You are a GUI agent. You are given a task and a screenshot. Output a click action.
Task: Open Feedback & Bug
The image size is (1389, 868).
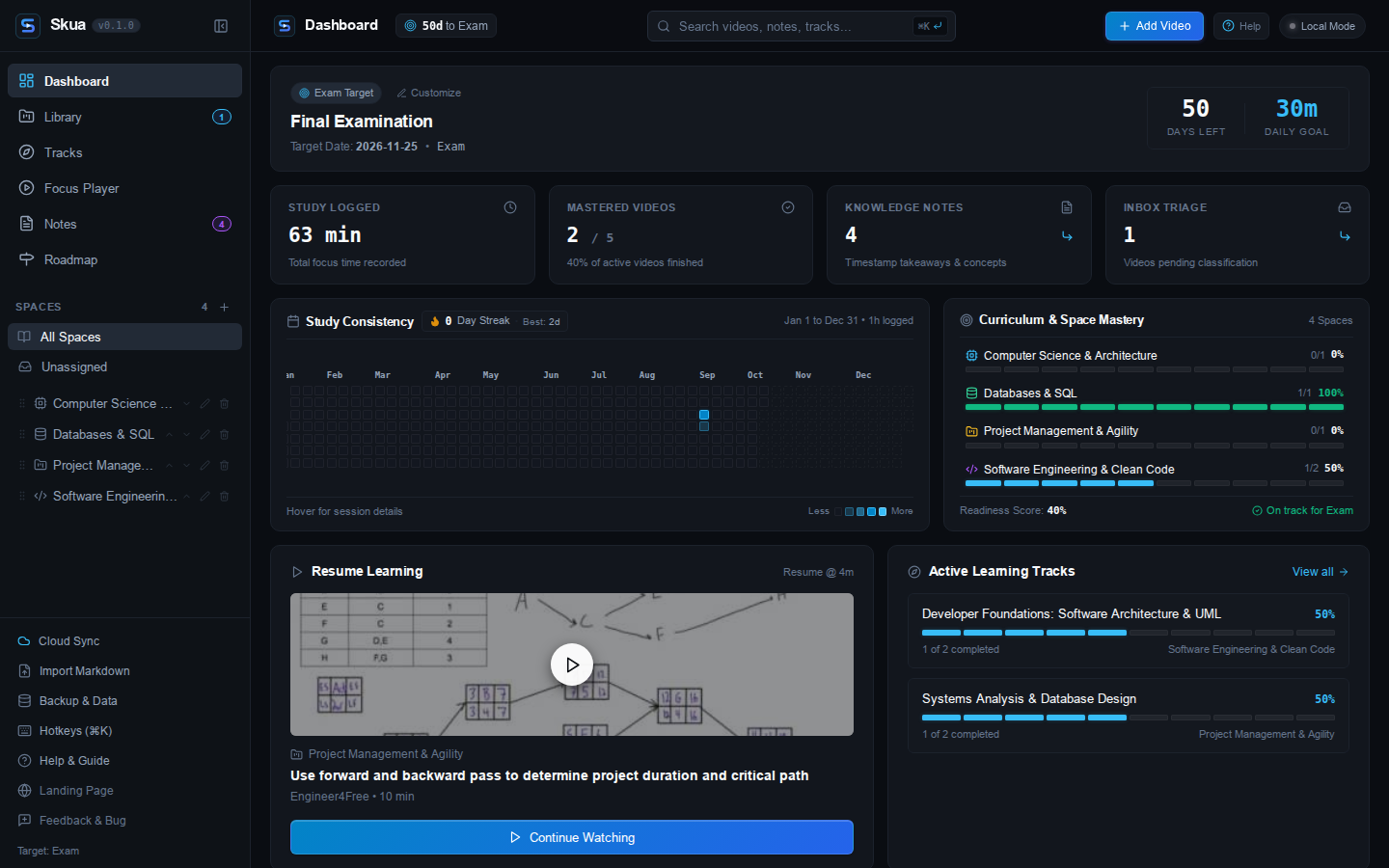click(124, 821)
